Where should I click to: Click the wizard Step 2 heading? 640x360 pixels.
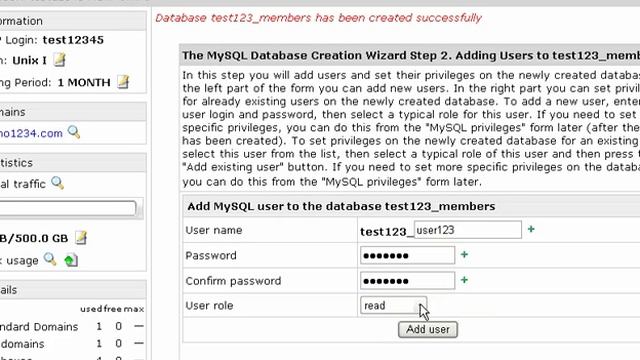(x=411, y=56)
